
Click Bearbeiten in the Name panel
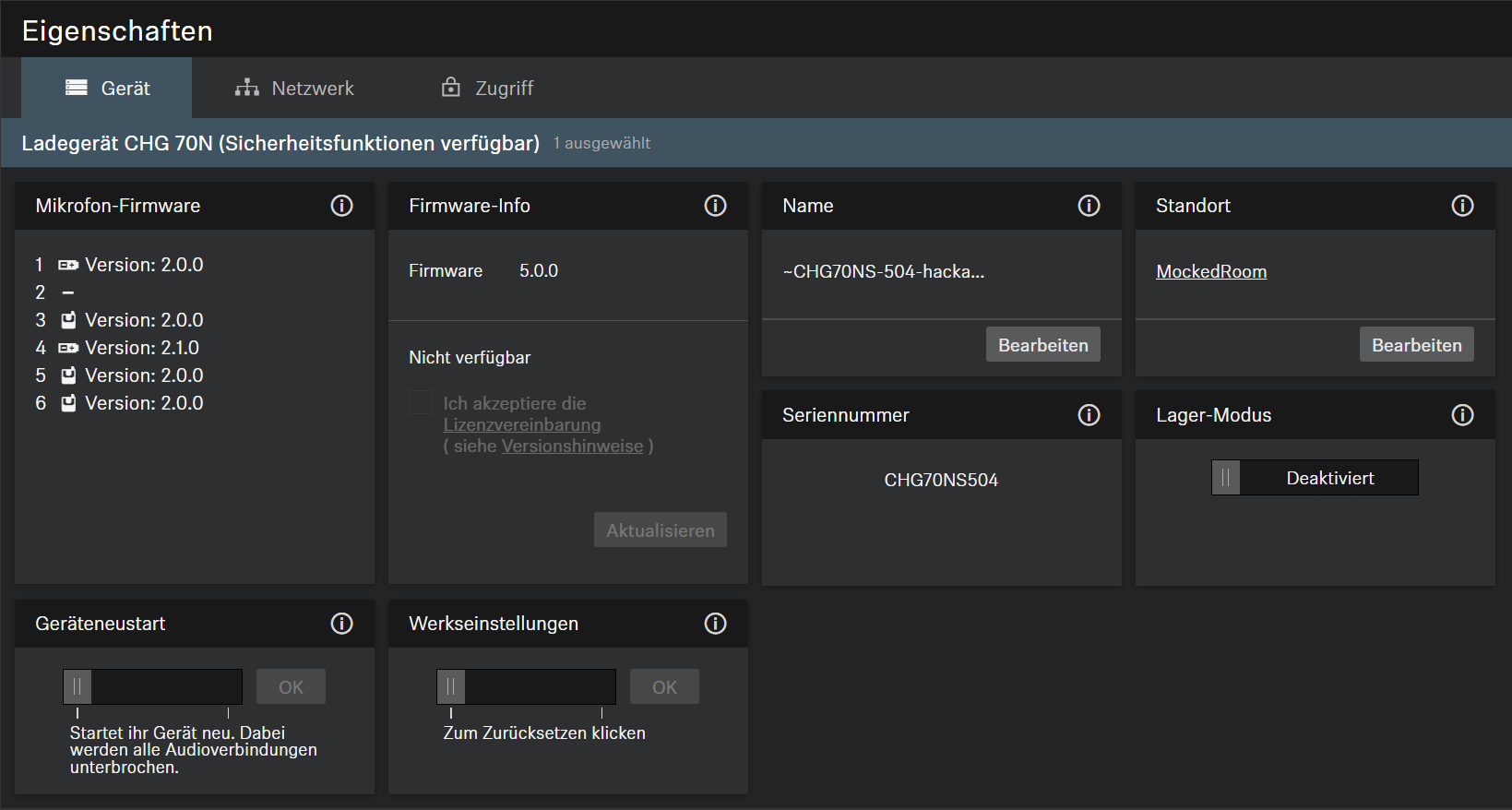point(1042,345)
